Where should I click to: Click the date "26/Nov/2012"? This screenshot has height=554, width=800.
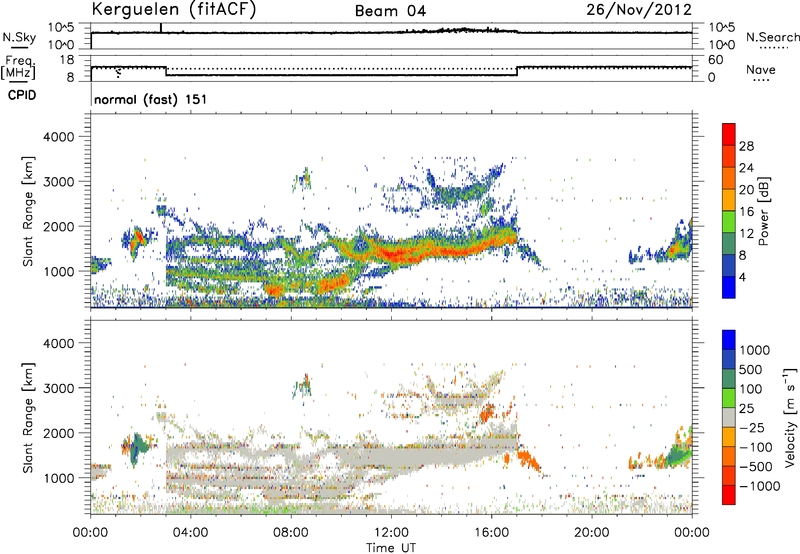tap(639, 10)
